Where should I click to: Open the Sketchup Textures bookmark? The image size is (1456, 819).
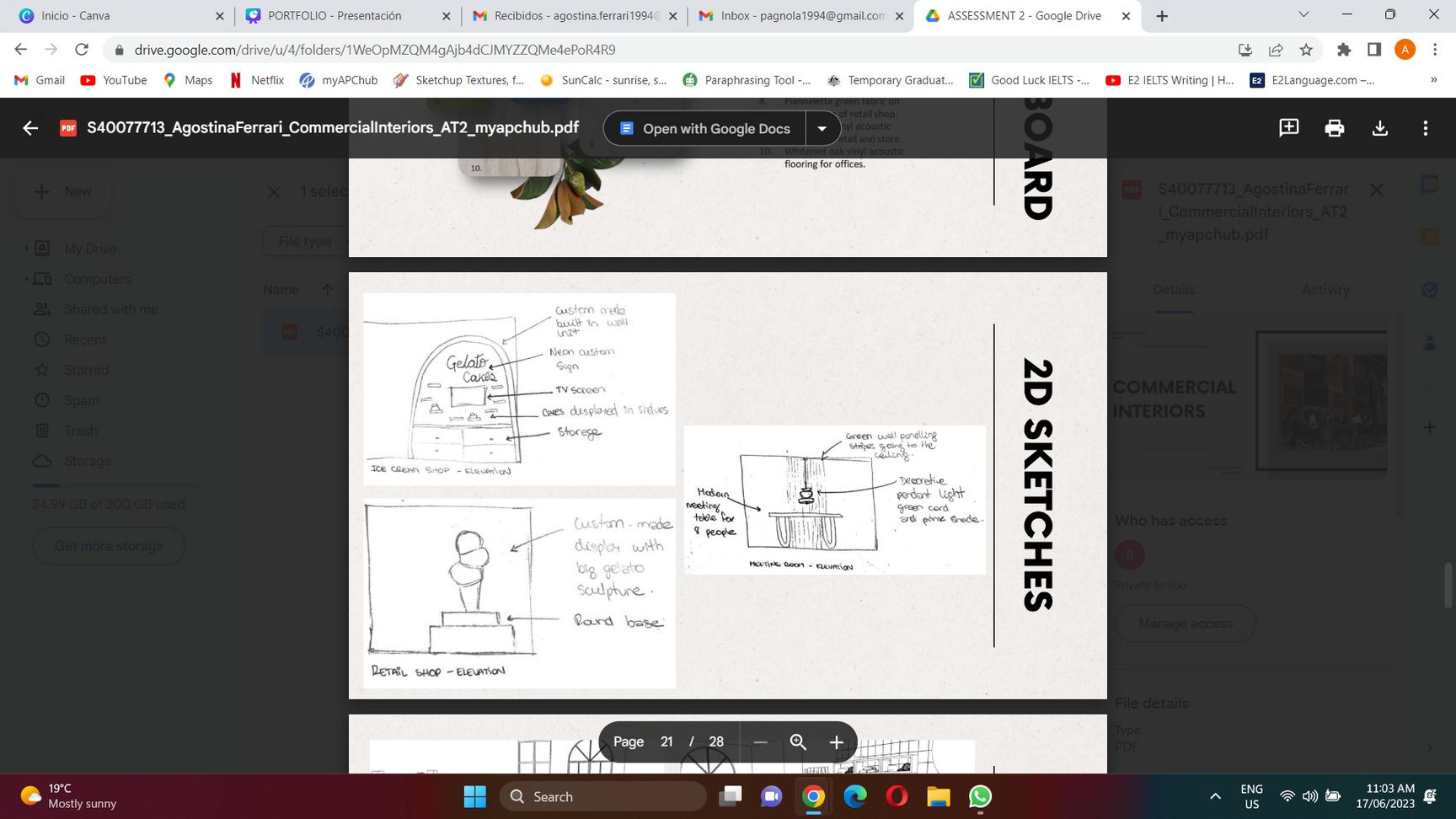click(x=459, y=80)
